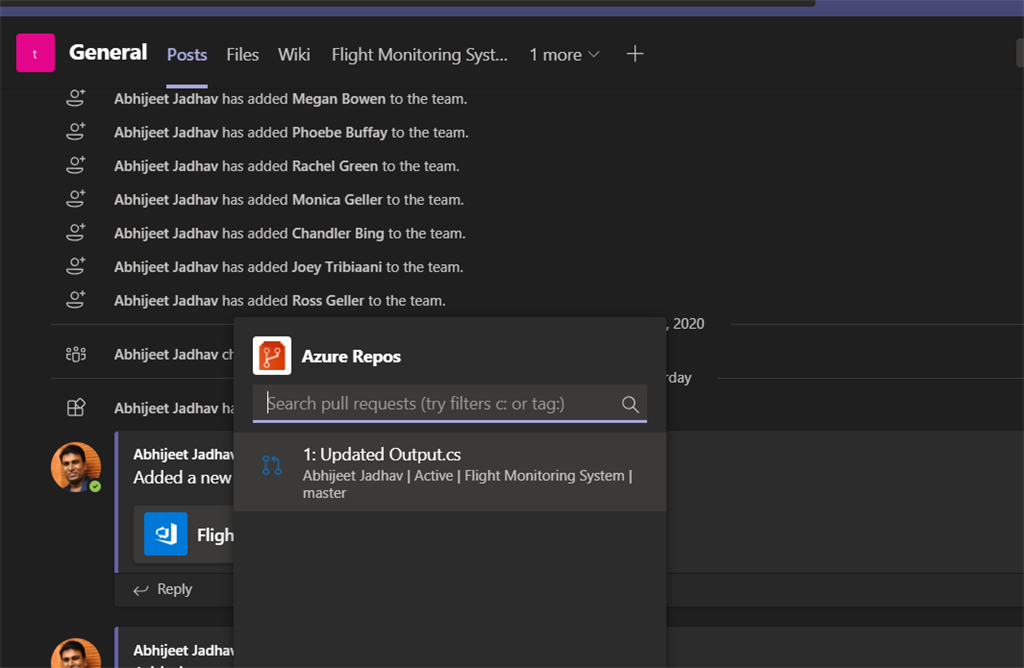
Task: Click the channel settings changed icon
Action: [75, 354]
